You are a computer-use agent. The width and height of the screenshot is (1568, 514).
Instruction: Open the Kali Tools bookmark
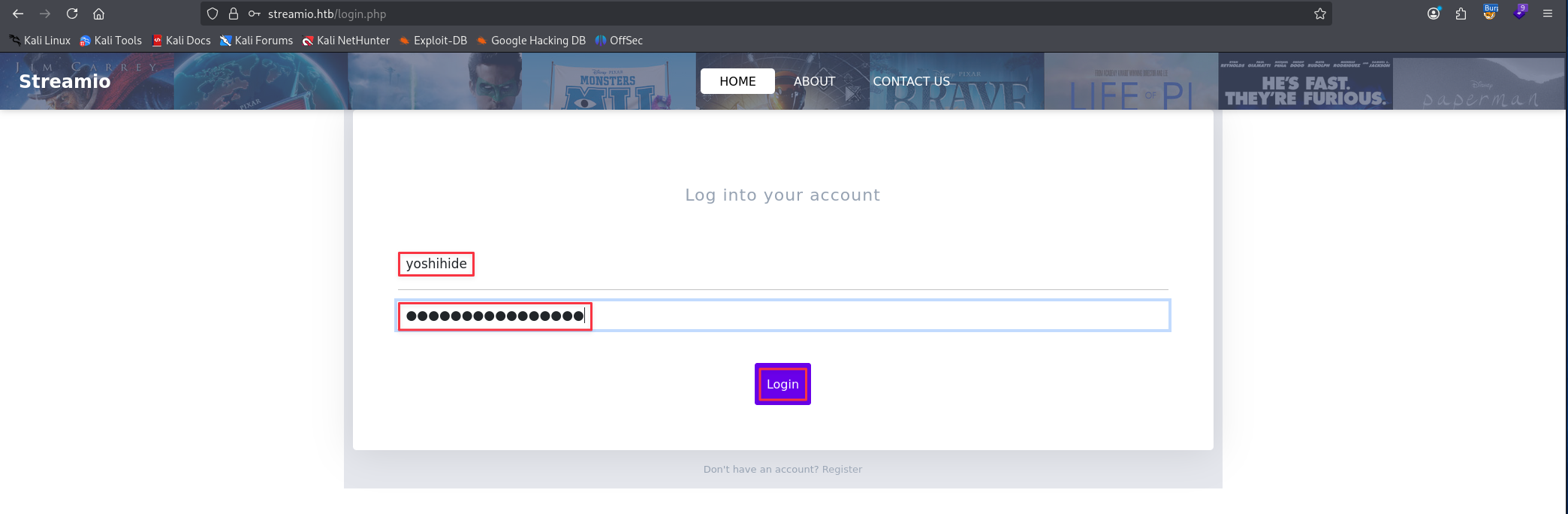click(111, 41)
